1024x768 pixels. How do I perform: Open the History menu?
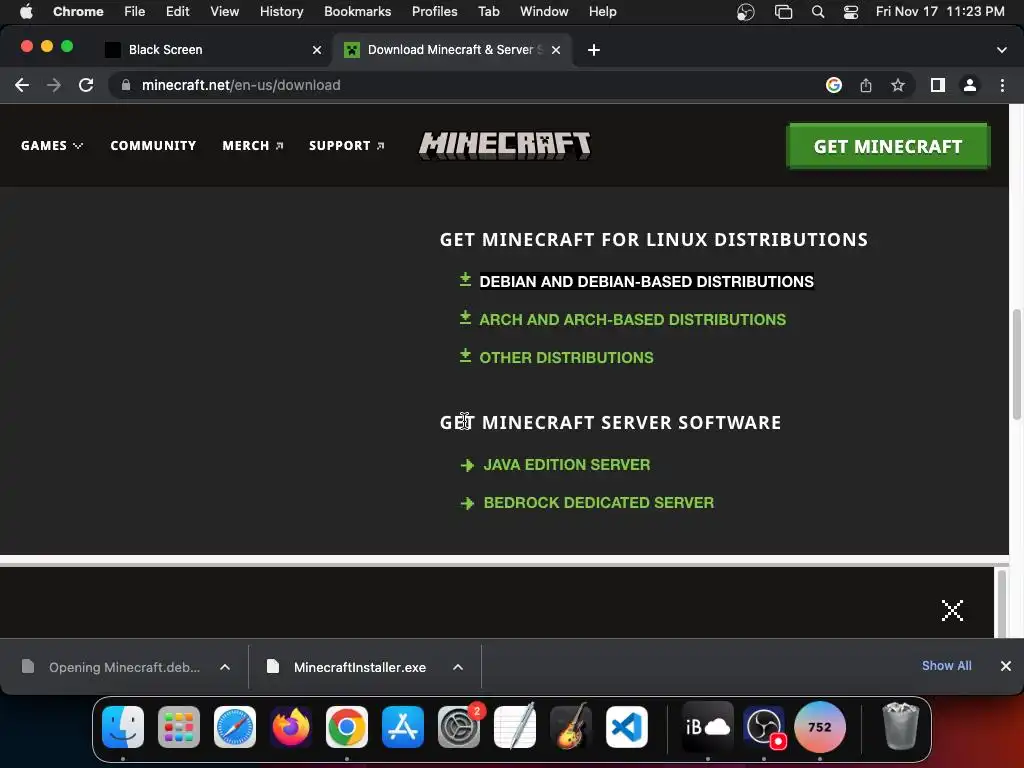point(281,12)
